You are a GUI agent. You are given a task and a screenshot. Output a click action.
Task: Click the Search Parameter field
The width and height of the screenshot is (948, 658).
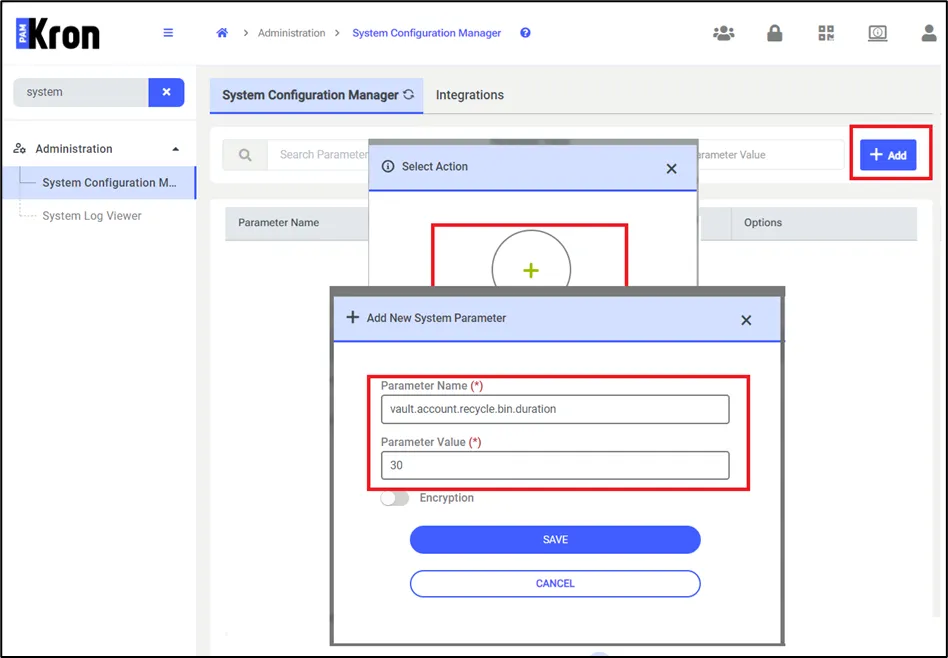point(319,155)
